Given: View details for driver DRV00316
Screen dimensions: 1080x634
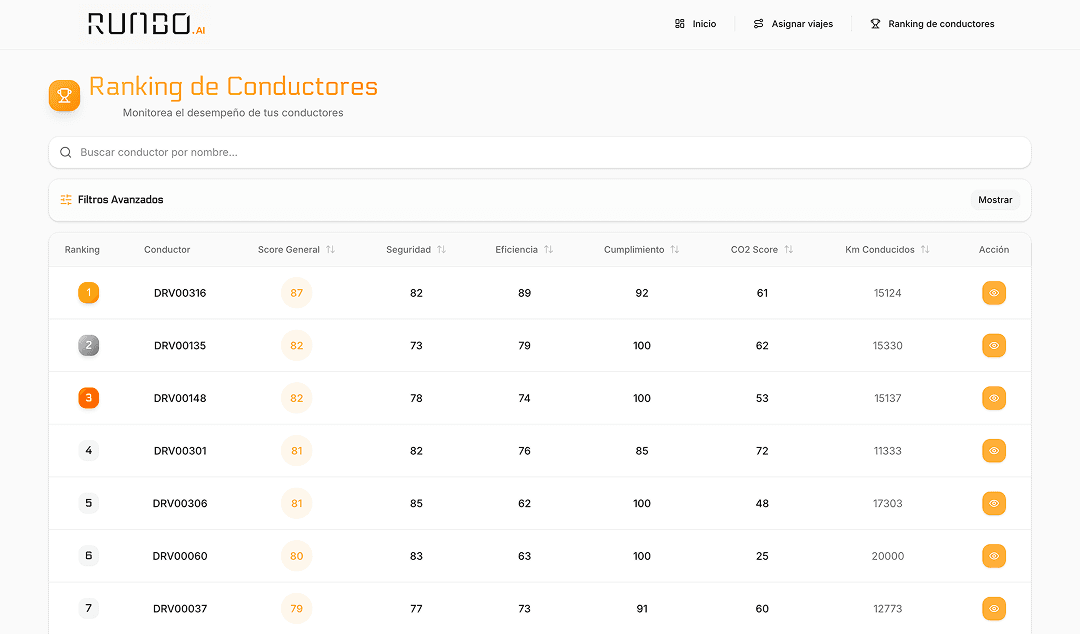Looking at the screenshot, I should click(x=993, y=293).
